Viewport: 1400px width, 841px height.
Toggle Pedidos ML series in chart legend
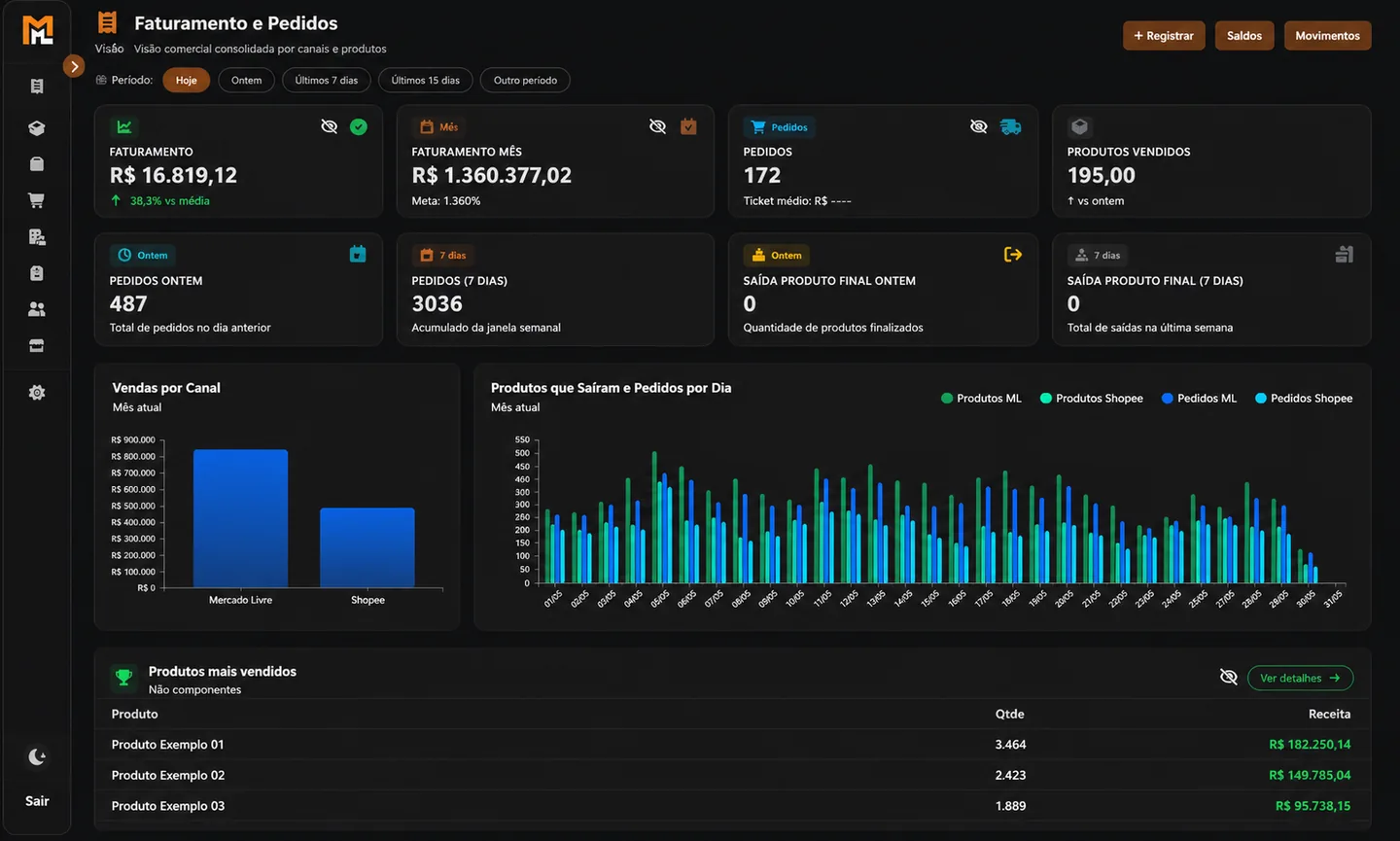click(1199, 399)
